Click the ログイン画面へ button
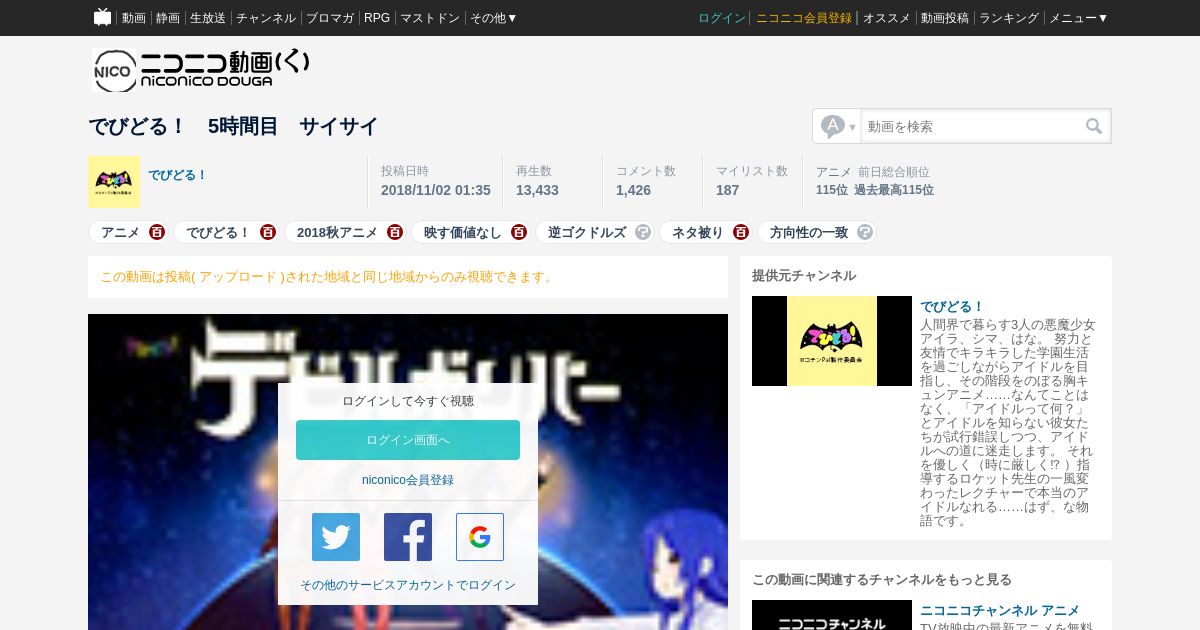This screenshot has height=630, width=1200. (x=408, y=440)
